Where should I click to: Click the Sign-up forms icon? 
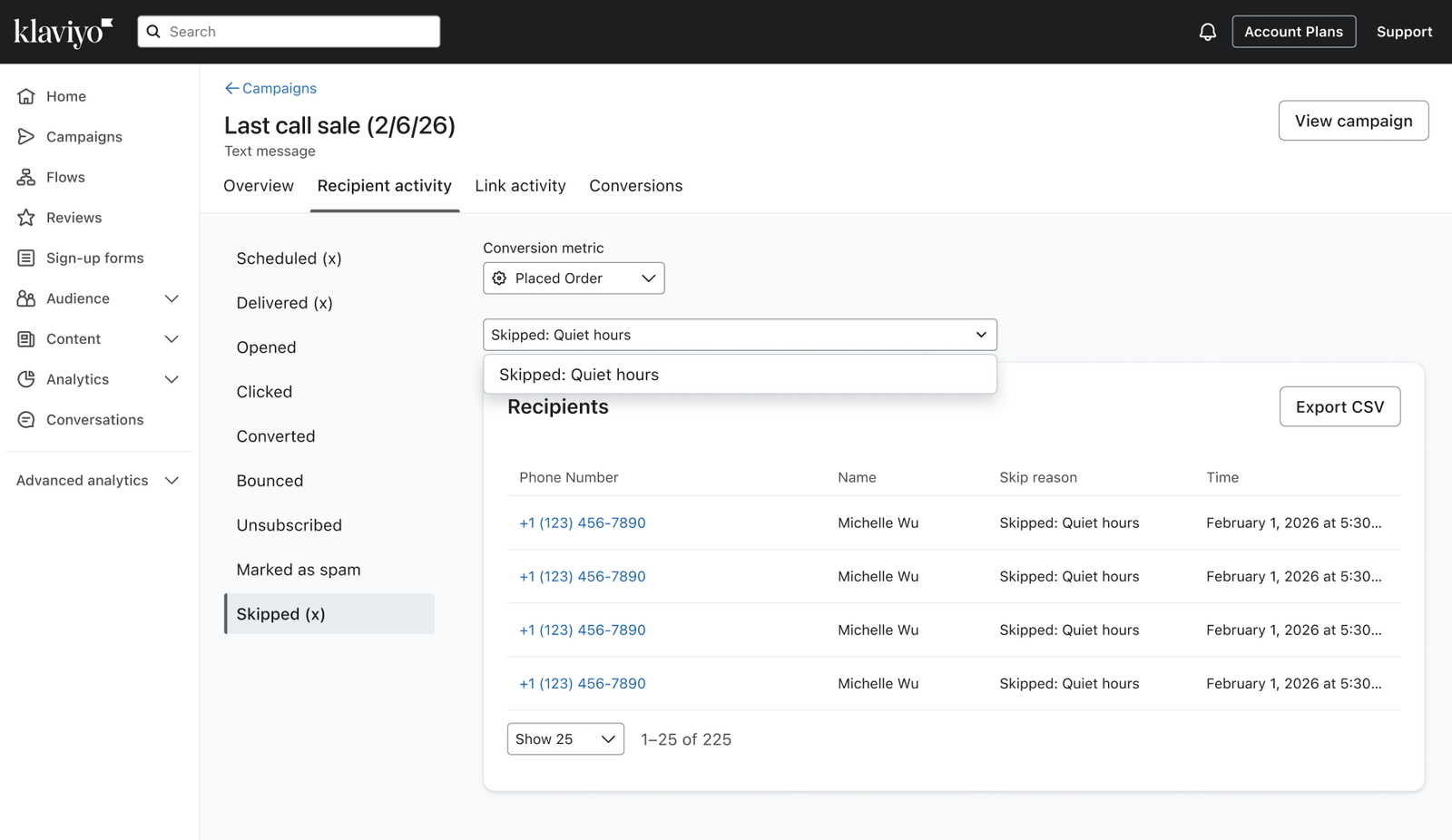(26, 258)
